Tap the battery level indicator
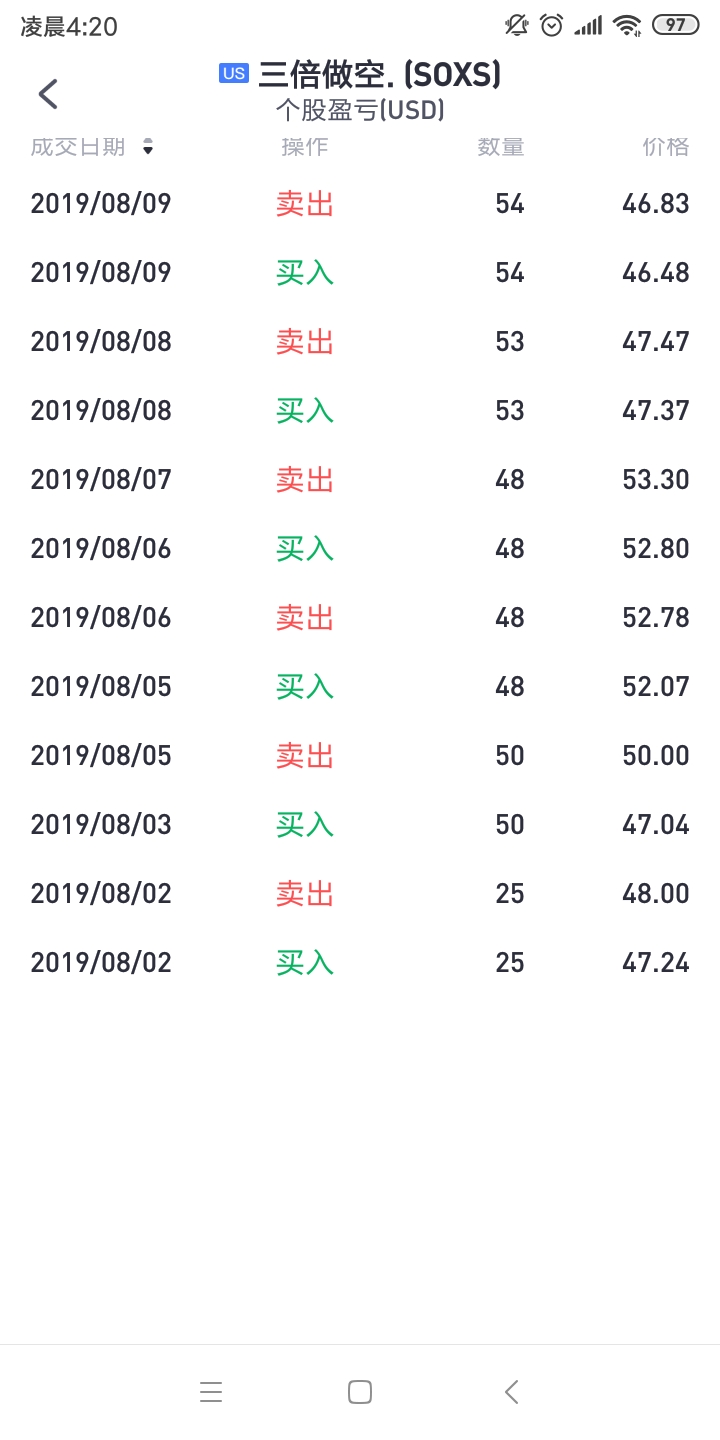This screenshot has height=1440, width=720. click(676, 25)
